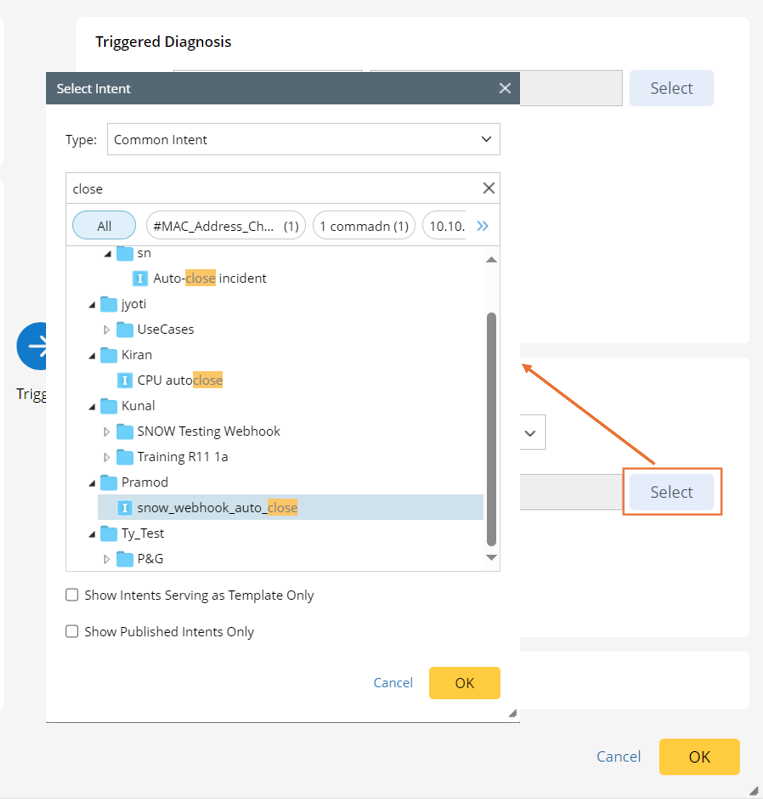Click the SNOW Testing Webhook folder icon

[x=125, y=431]
